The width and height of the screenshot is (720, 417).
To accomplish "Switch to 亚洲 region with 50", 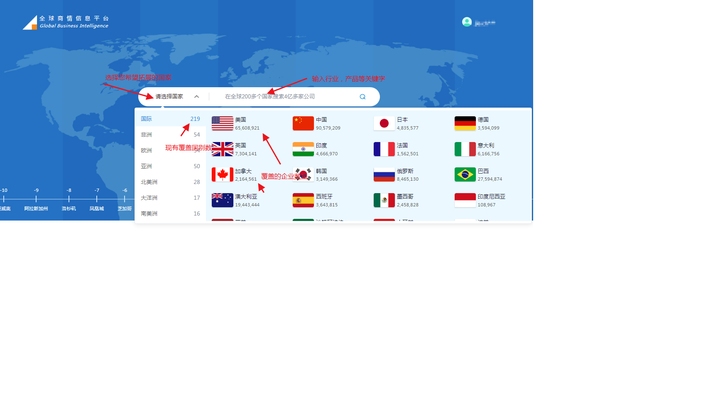I will tap(170, 166).
